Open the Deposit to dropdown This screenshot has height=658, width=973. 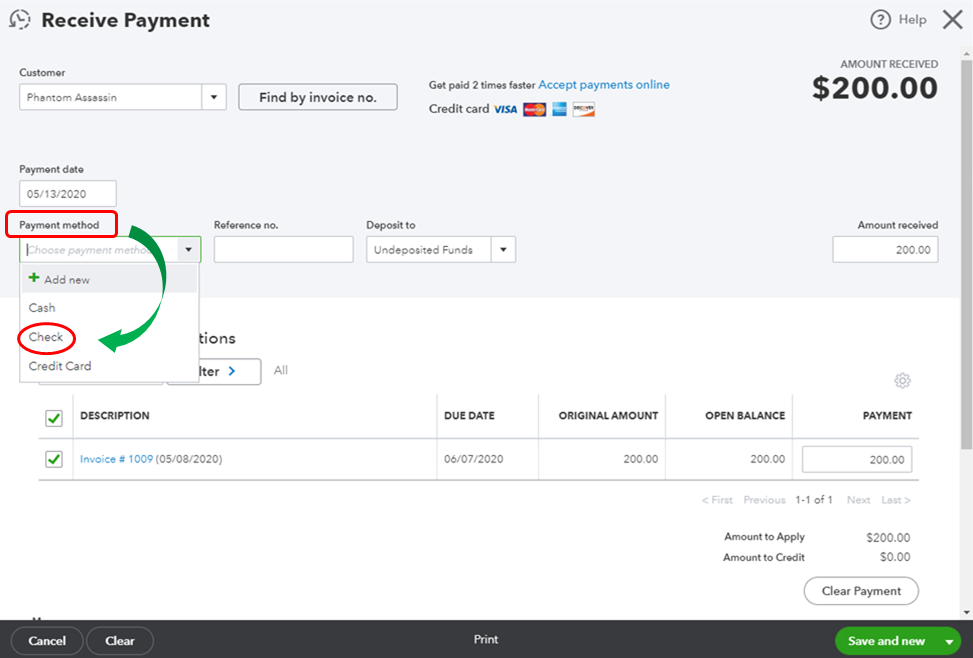point(503,250)
